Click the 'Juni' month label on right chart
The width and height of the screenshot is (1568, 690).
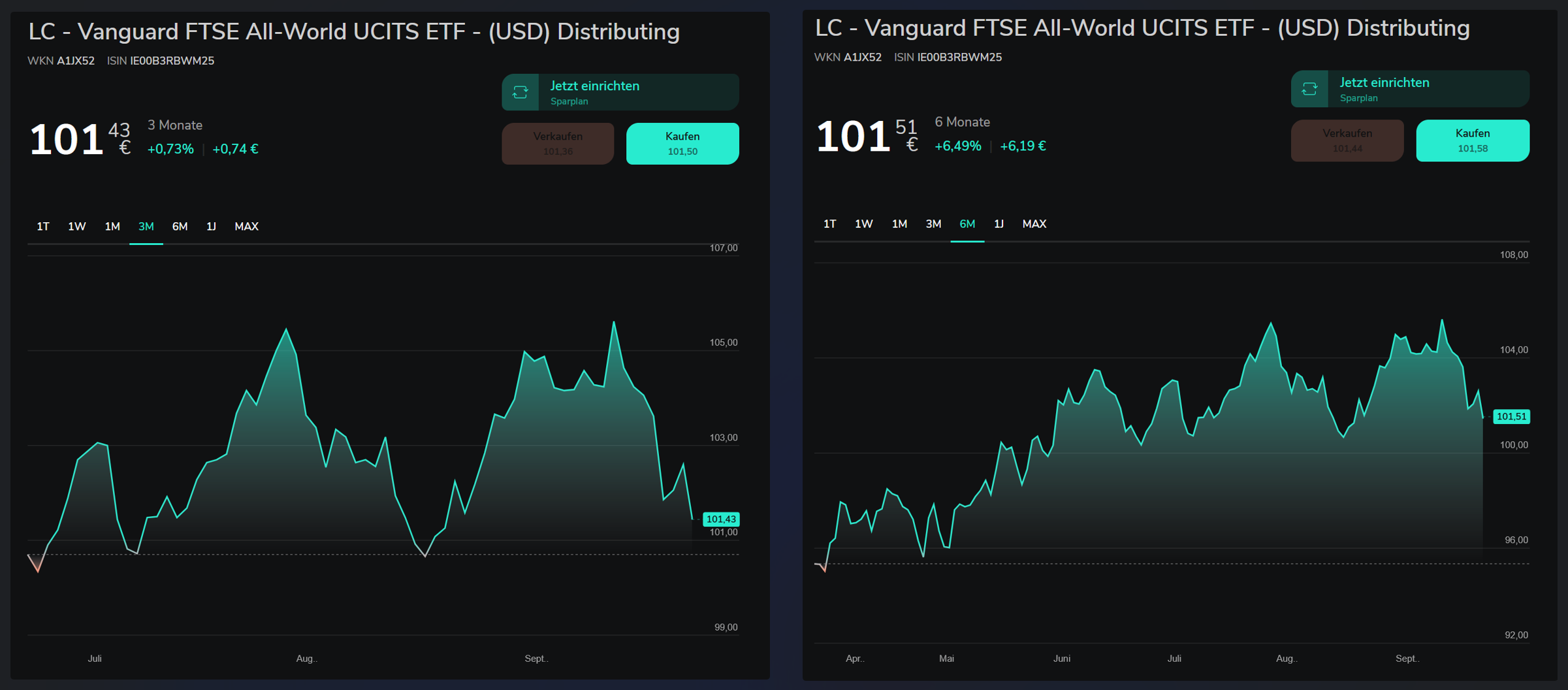1062,659
